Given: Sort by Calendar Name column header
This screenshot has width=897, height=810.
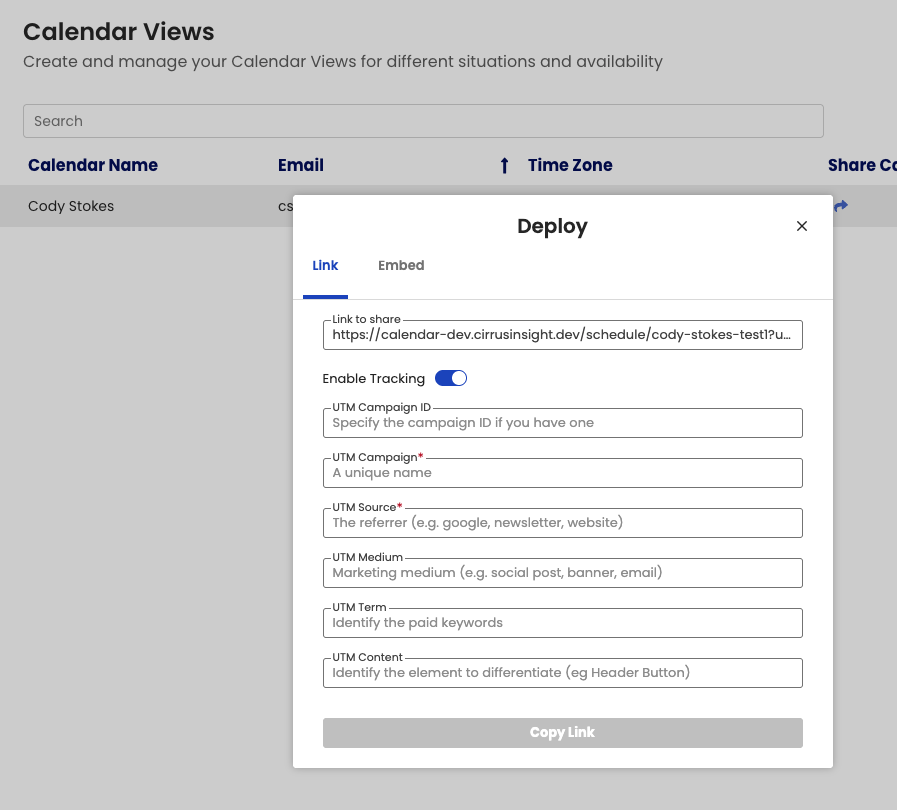Looking at the screenshot, I should [93, 165].
